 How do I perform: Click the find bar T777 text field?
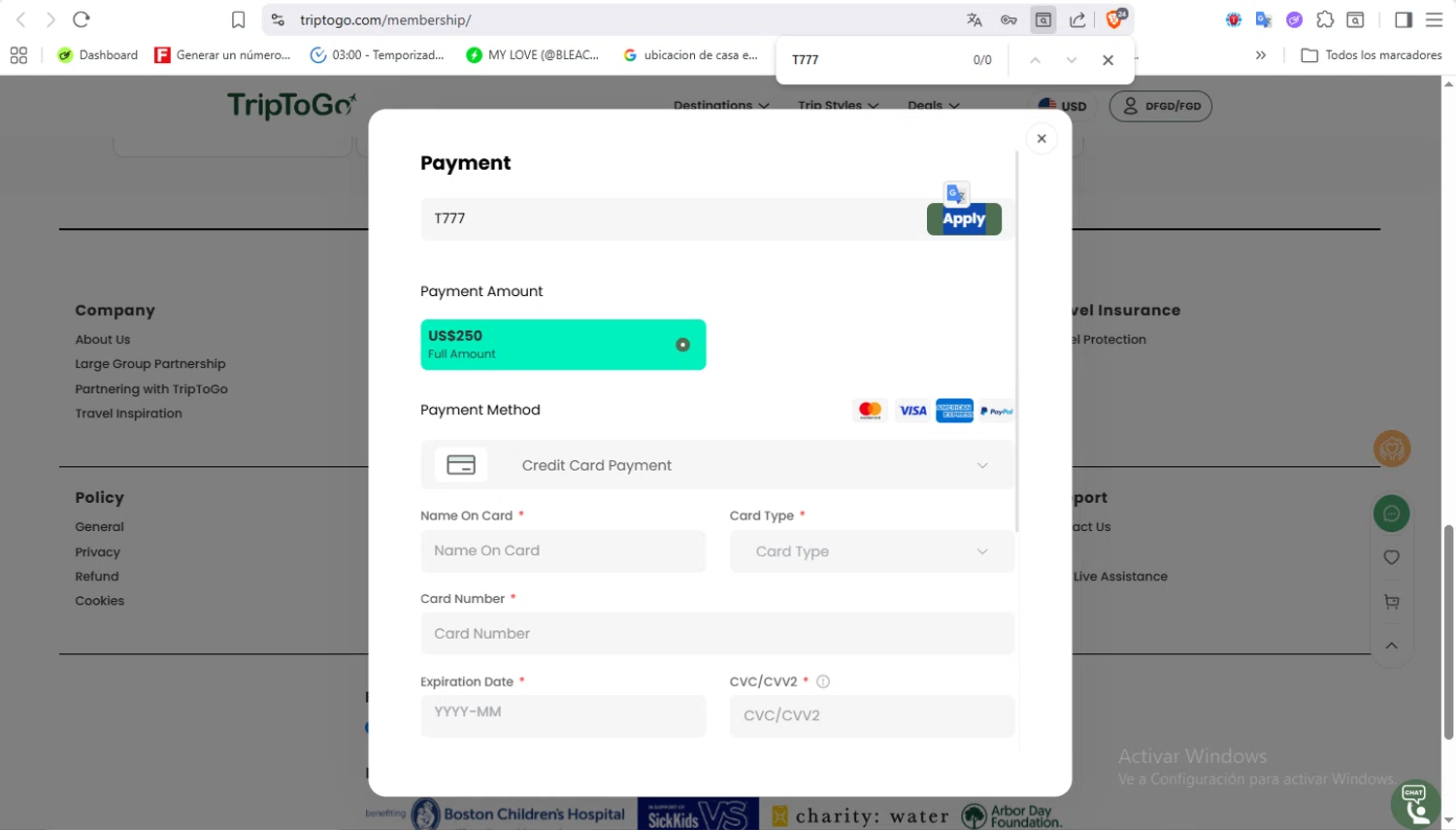click(874, 60)
